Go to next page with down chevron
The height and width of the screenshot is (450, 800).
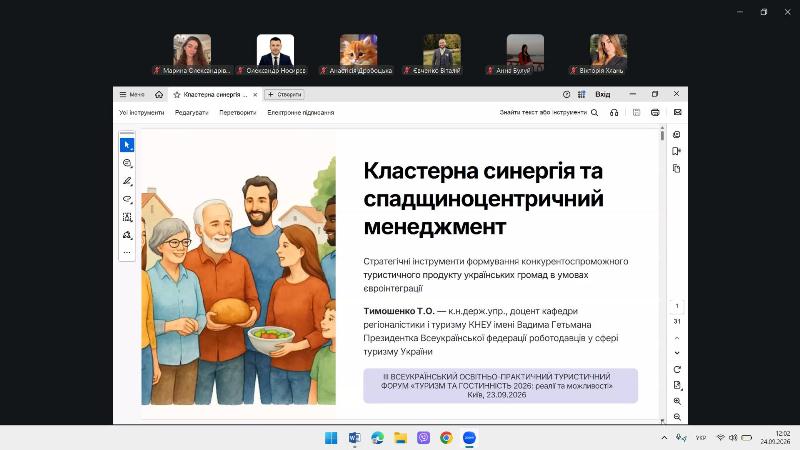pos(677,353)
